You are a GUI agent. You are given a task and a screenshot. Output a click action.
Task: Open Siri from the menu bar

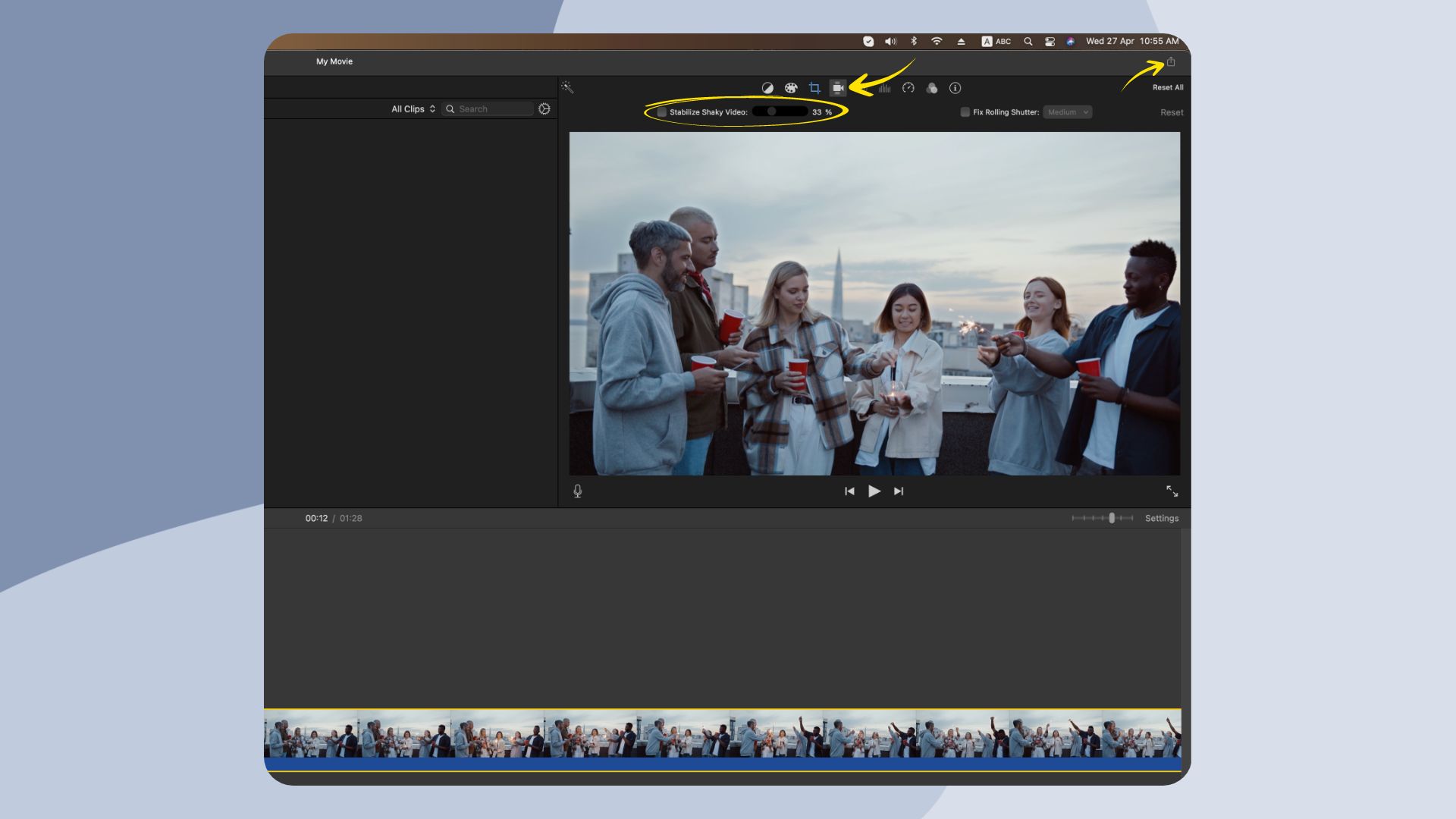tap(1071, 42)
